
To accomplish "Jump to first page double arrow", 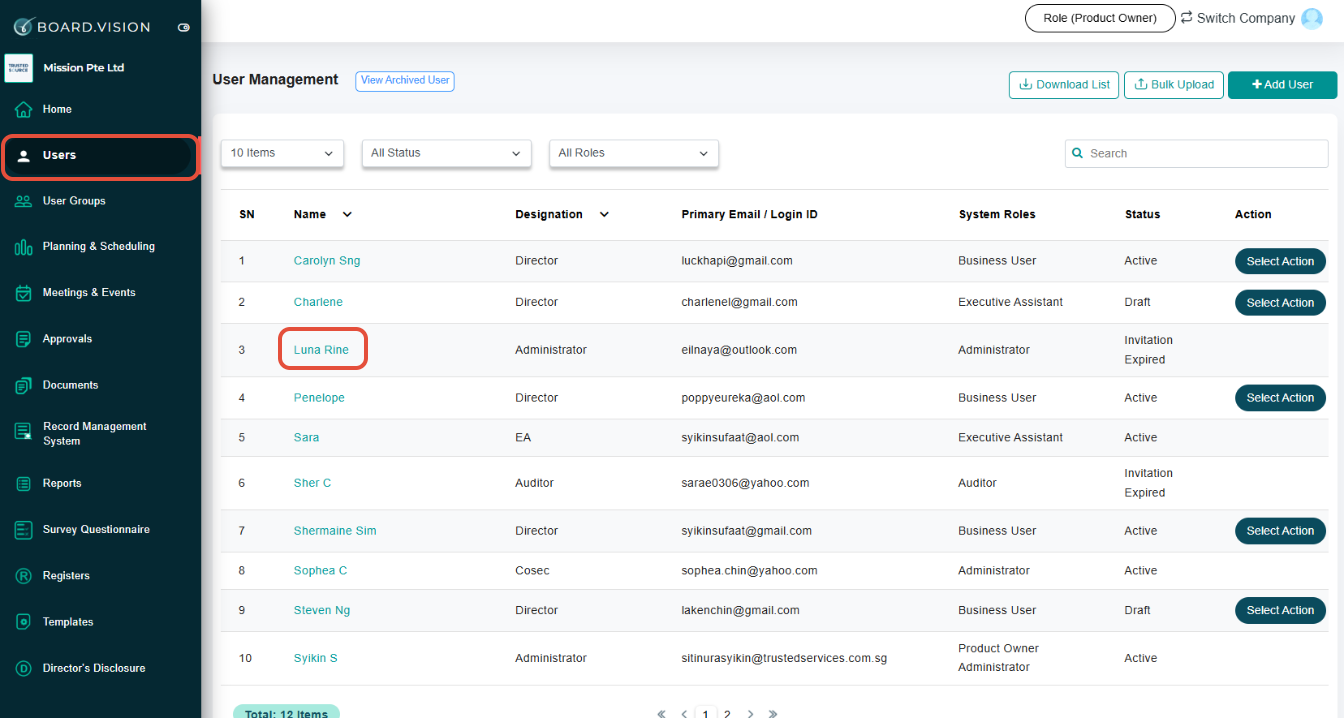I will click(x=661, y=714).
